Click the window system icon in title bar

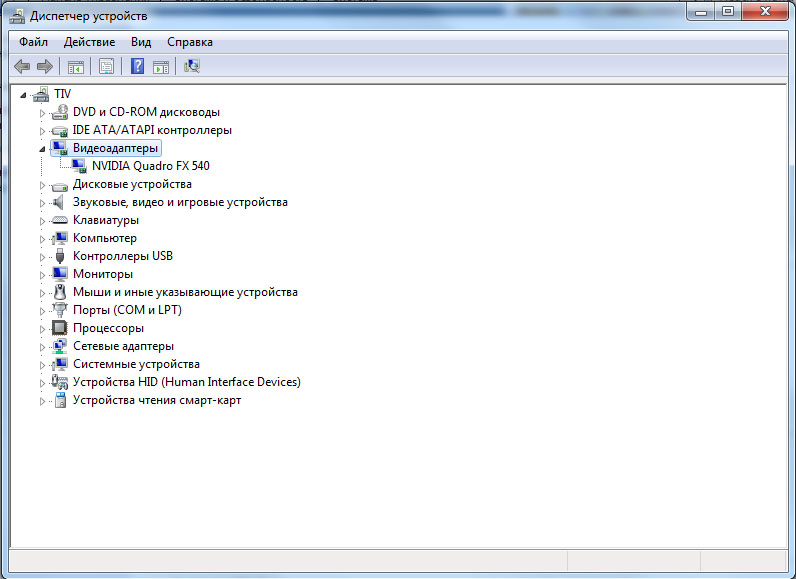pos(17,16)
